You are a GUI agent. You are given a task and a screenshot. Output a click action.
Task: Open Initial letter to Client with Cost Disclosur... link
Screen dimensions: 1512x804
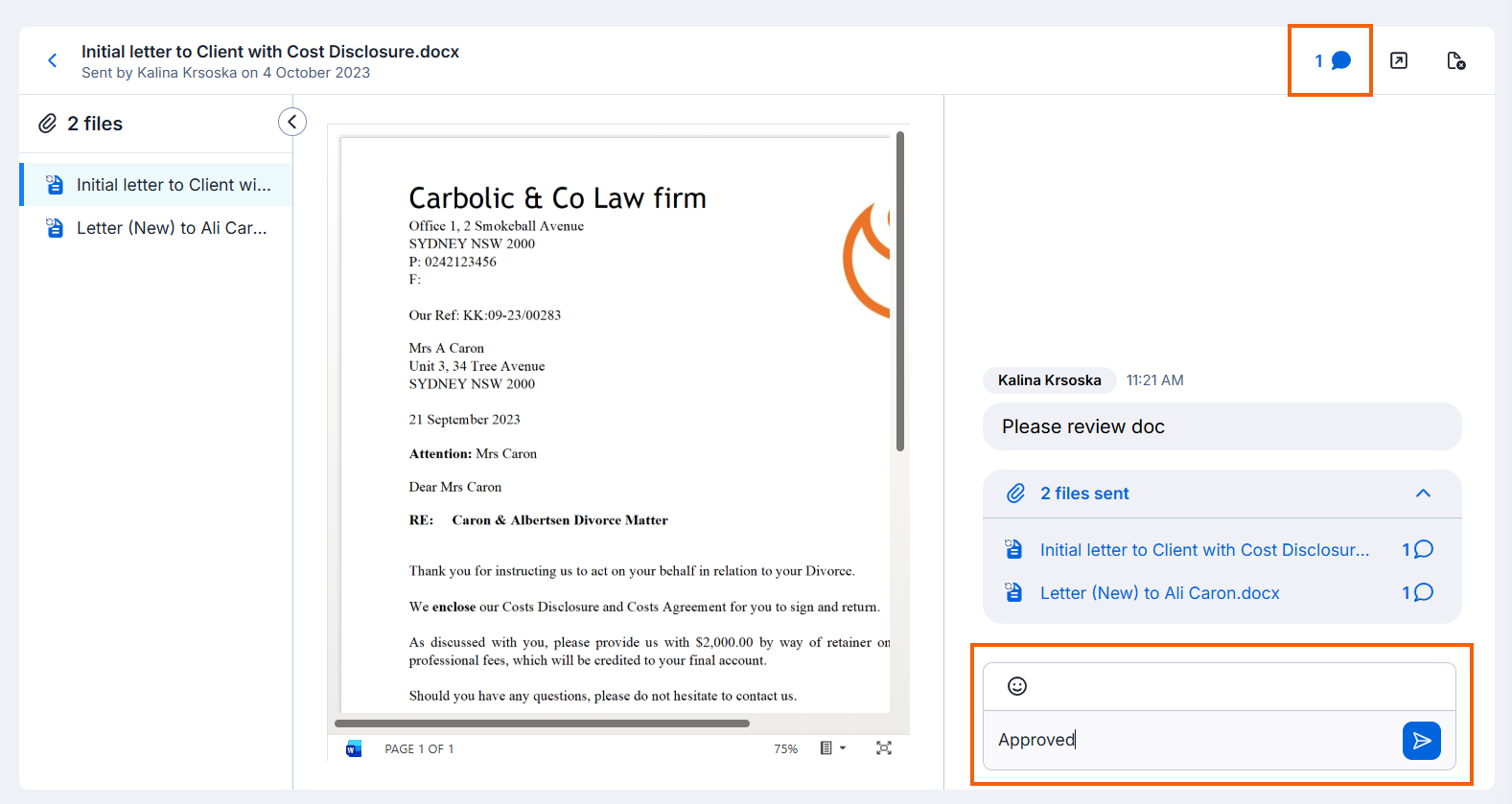[1204, 550]
